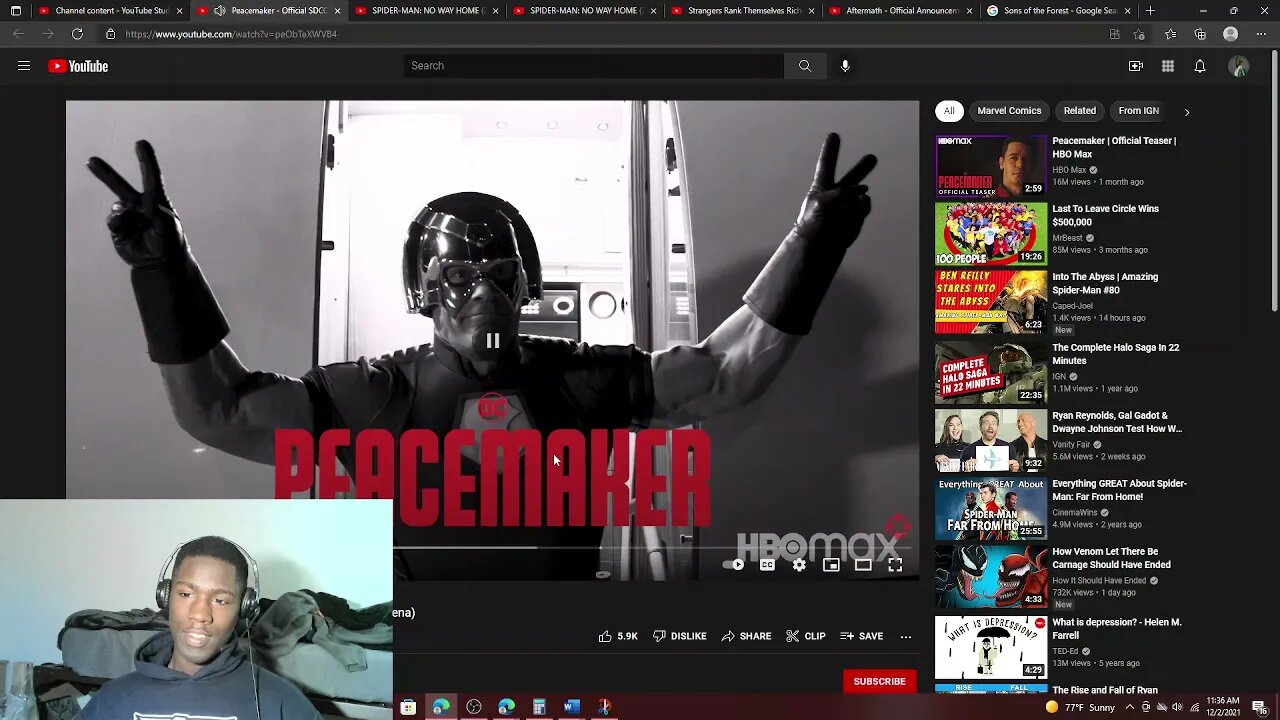This screenshot has height=720, width=1280.
Task: Go back with the browser back arrow
Action: (18, 34)
